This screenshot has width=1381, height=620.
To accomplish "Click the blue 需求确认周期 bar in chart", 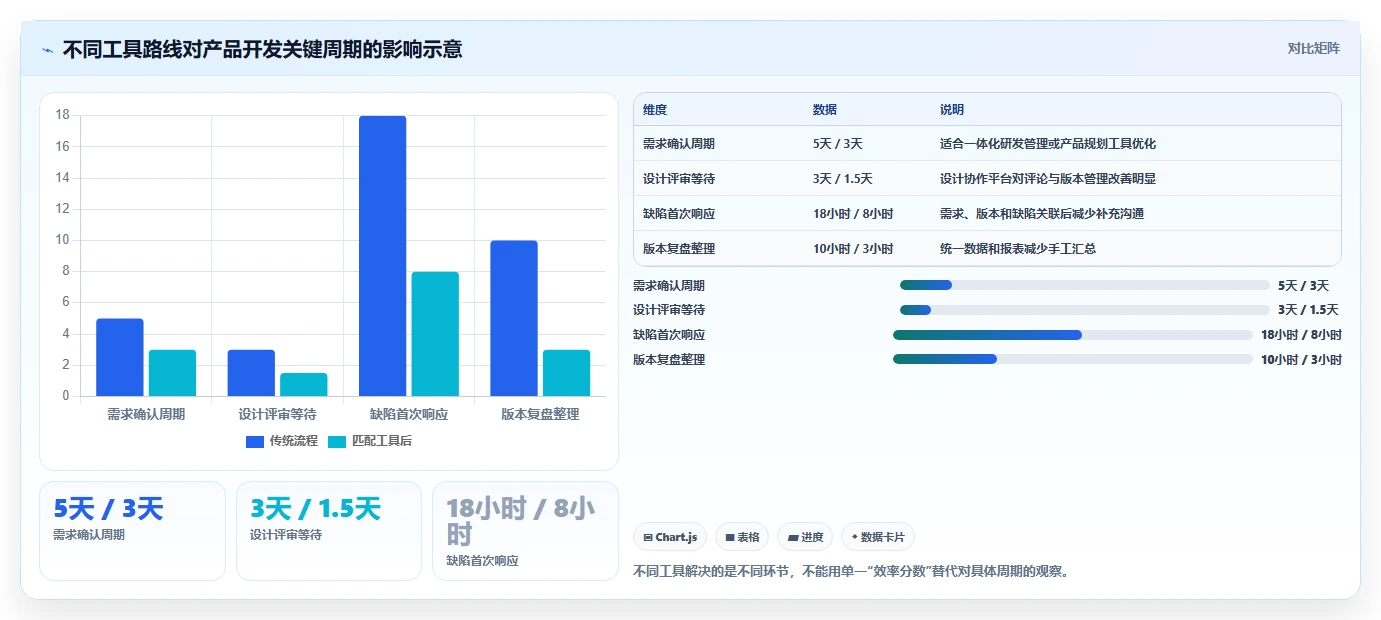I will pos(120,357).
